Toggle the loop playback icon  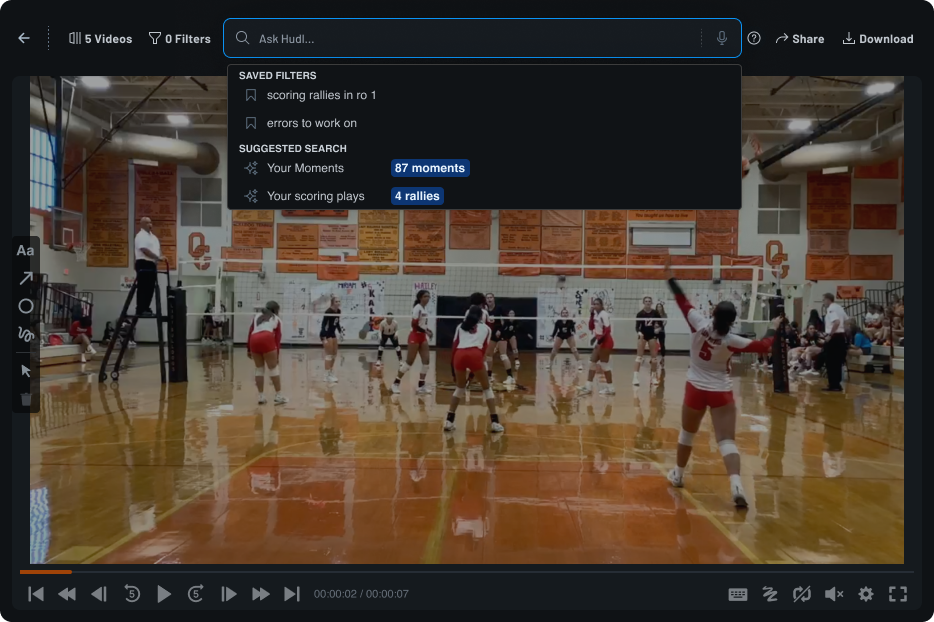(x=802, y=594)
